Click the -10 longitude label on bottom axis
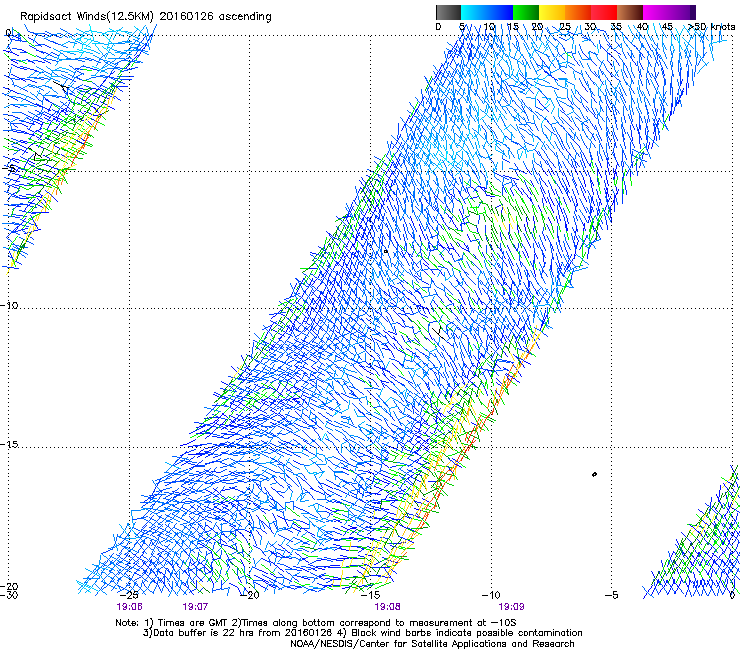The image size is (740, 650). 491,595
